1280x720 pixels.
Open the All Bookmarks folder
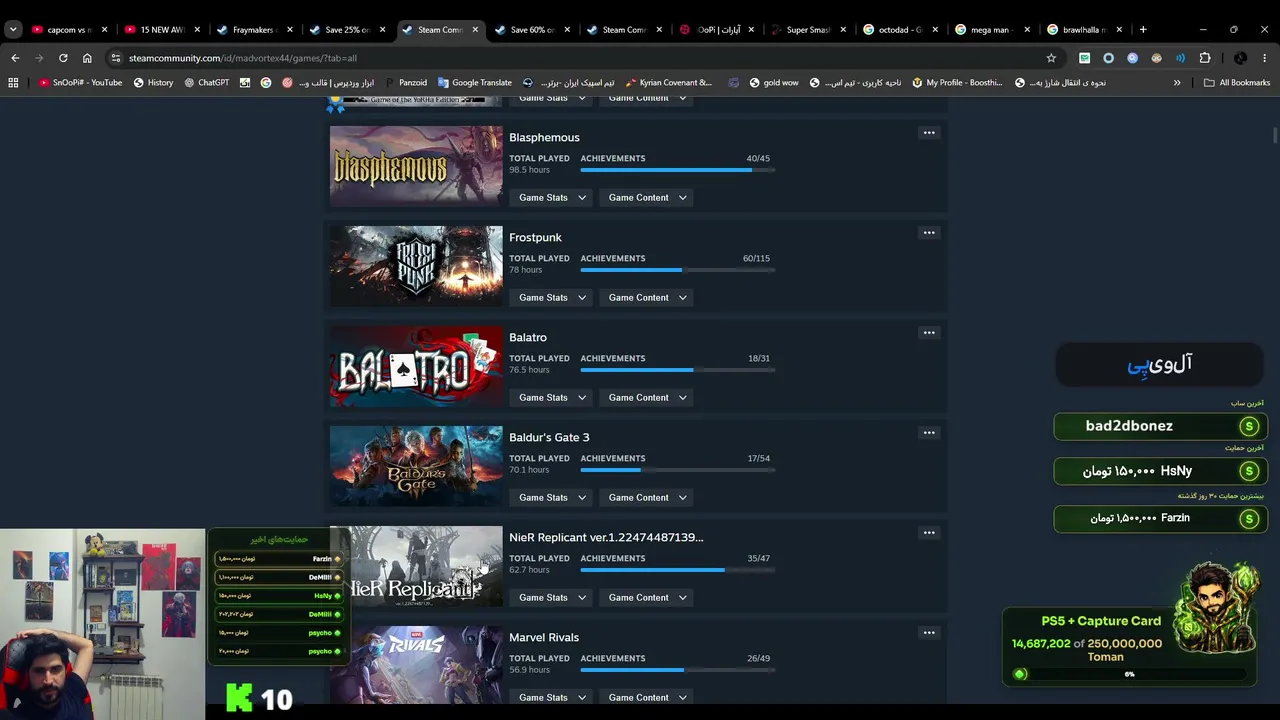click(1237, 83)
